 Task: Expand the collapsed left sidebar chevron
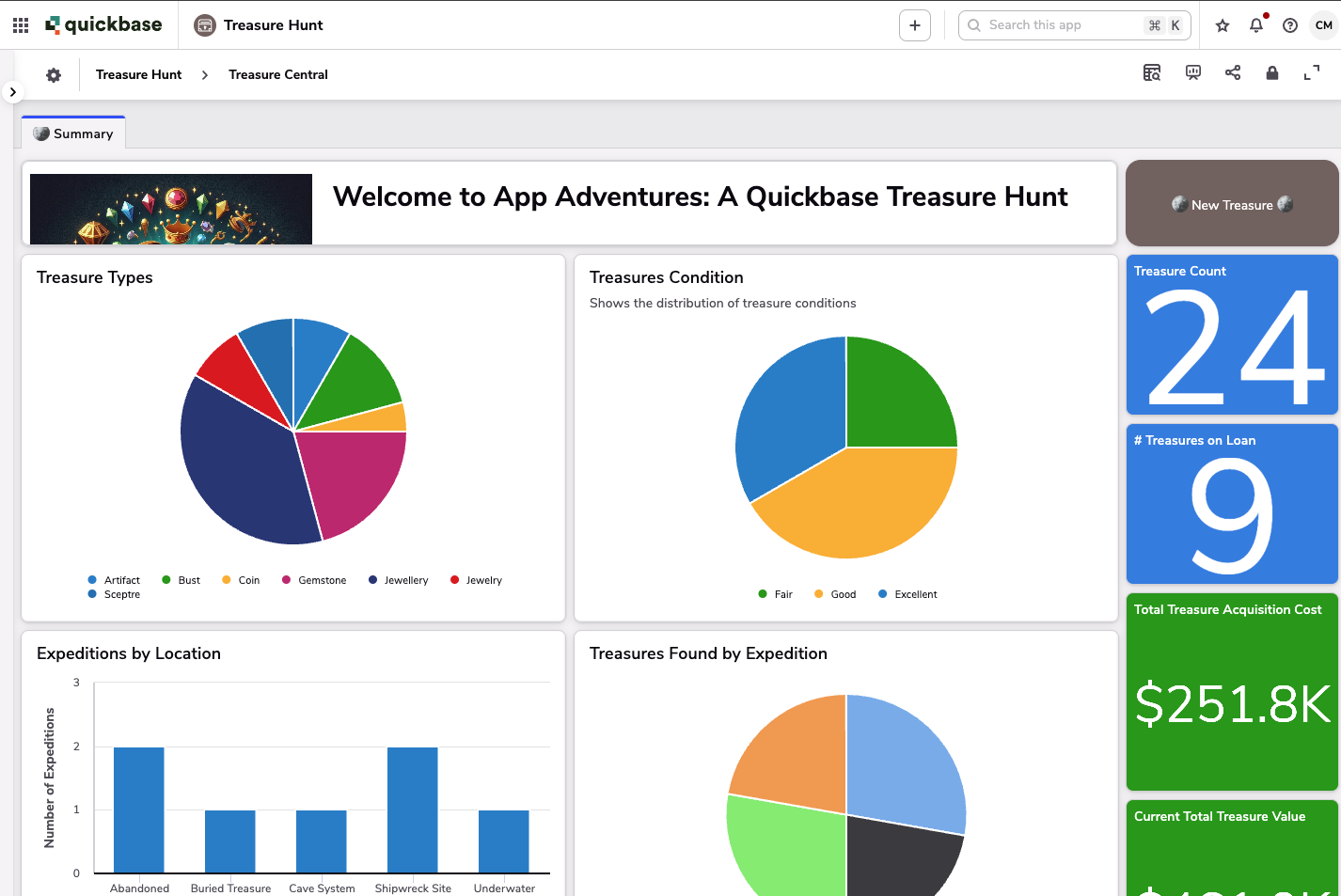[x=12, y=91]
